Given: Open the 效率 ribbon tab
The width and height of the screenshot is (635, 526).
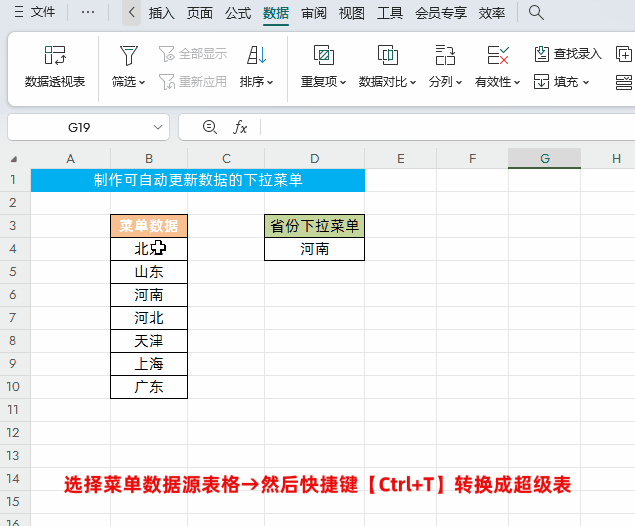Looking at the screenshot, I should click(492, 13).
